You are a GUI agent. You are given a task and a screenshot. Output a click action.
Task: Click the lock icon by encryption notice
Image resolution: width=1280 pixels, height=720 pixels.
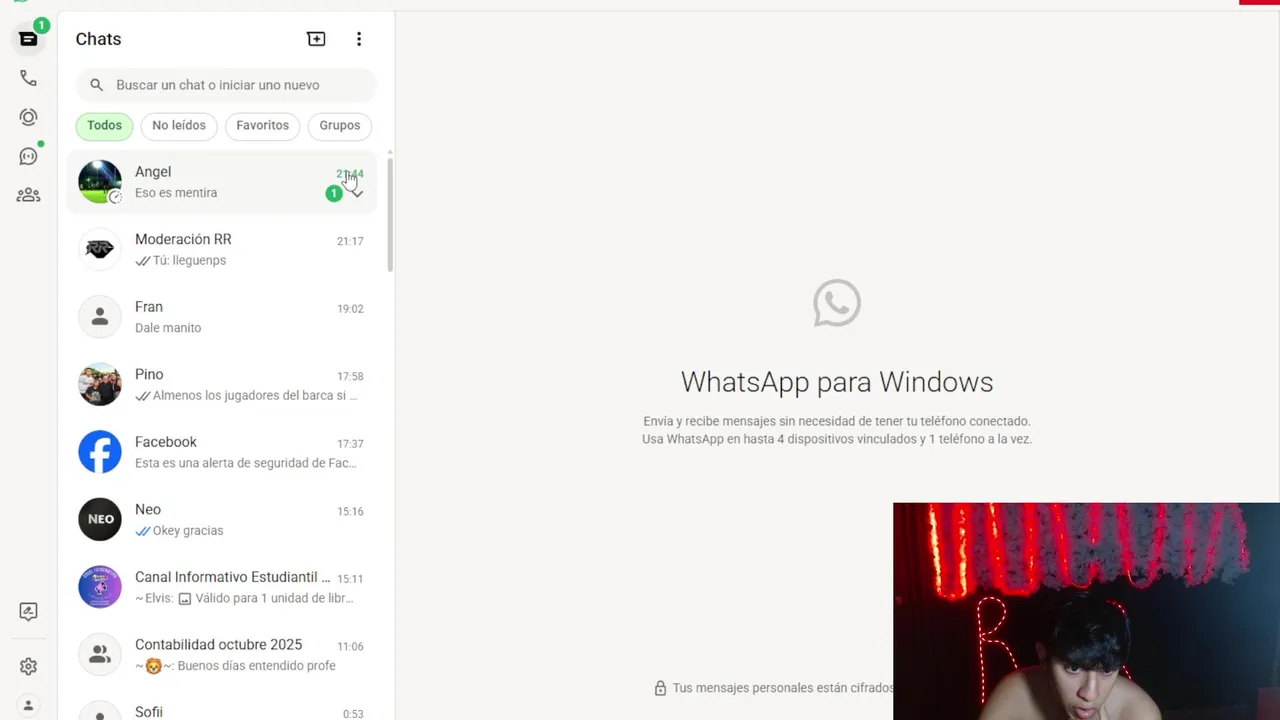(660, 688)
